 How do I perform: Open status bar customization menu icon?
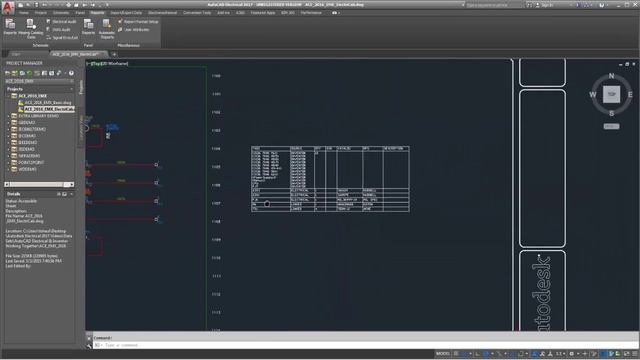pos(634,354)
